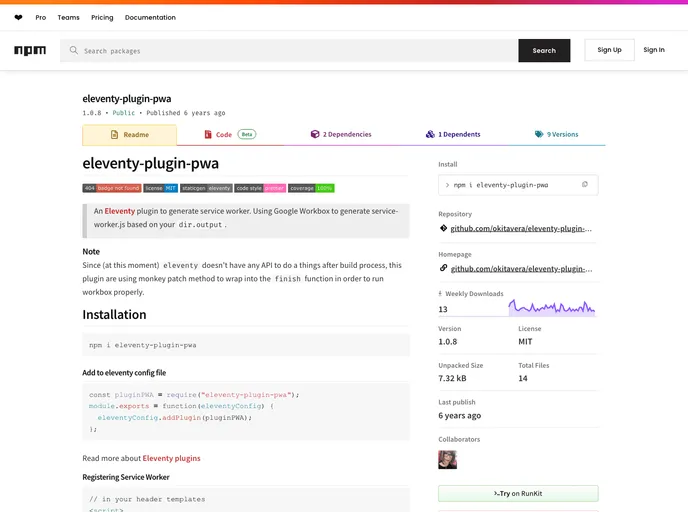Click the Try on RunKit button
Viewport: 688px width, 512px height.
518,494
